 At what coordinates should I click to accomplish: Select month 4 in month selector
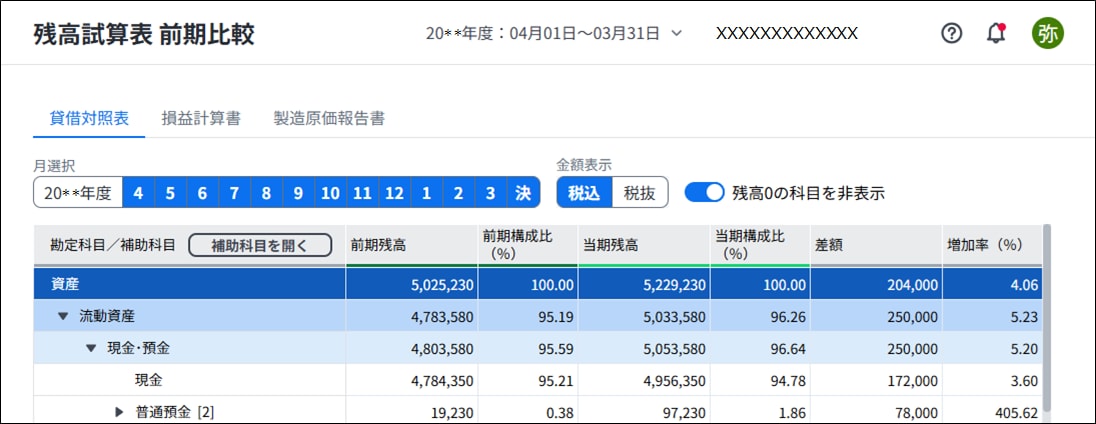pyautogui.click(x=138, y=192)
